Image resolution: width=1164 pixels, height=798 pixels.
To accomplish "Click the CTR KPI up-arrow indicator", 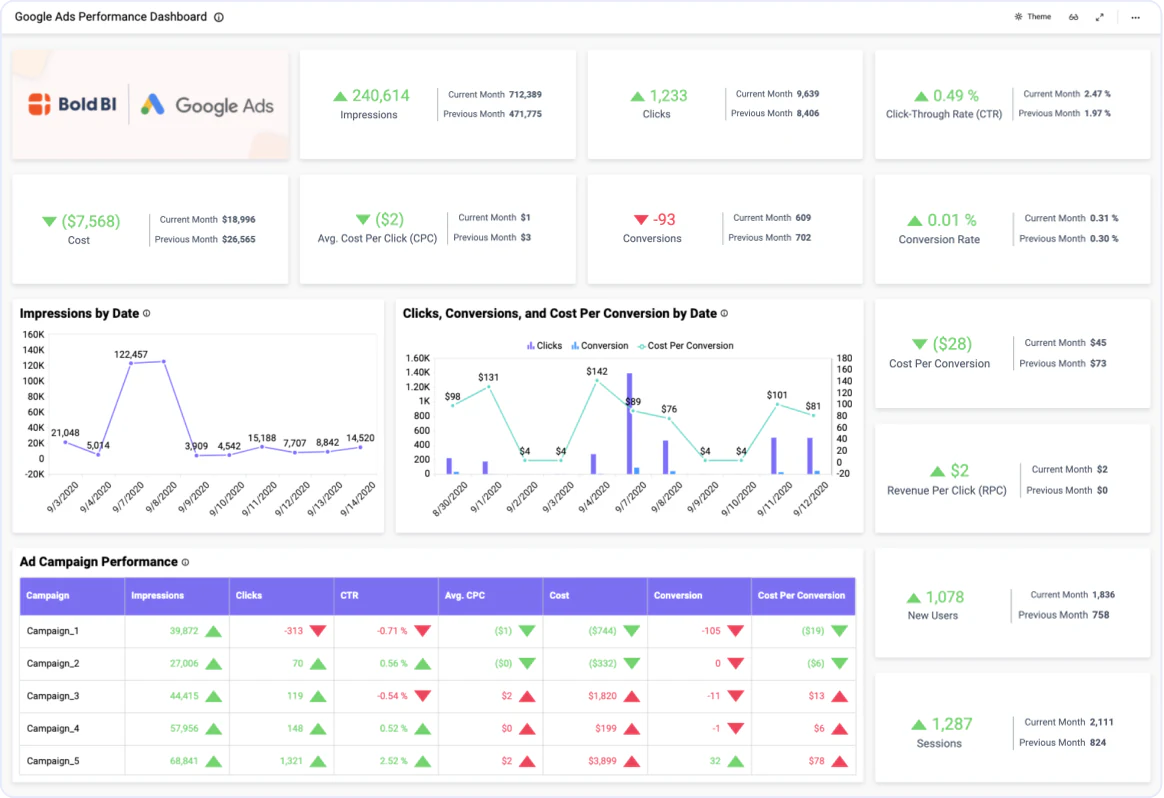I will [921, 96].
